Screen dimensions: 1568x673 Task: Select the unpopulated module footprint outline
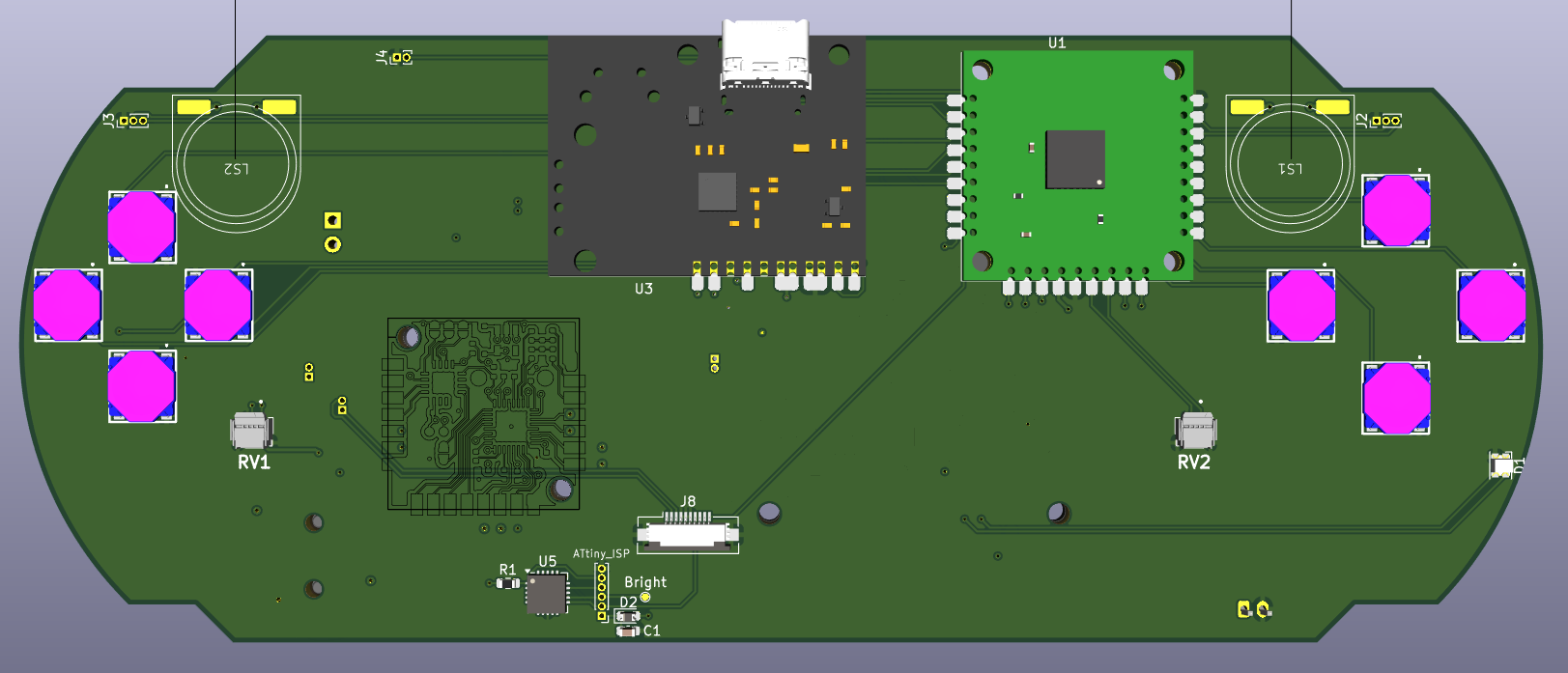484,414
